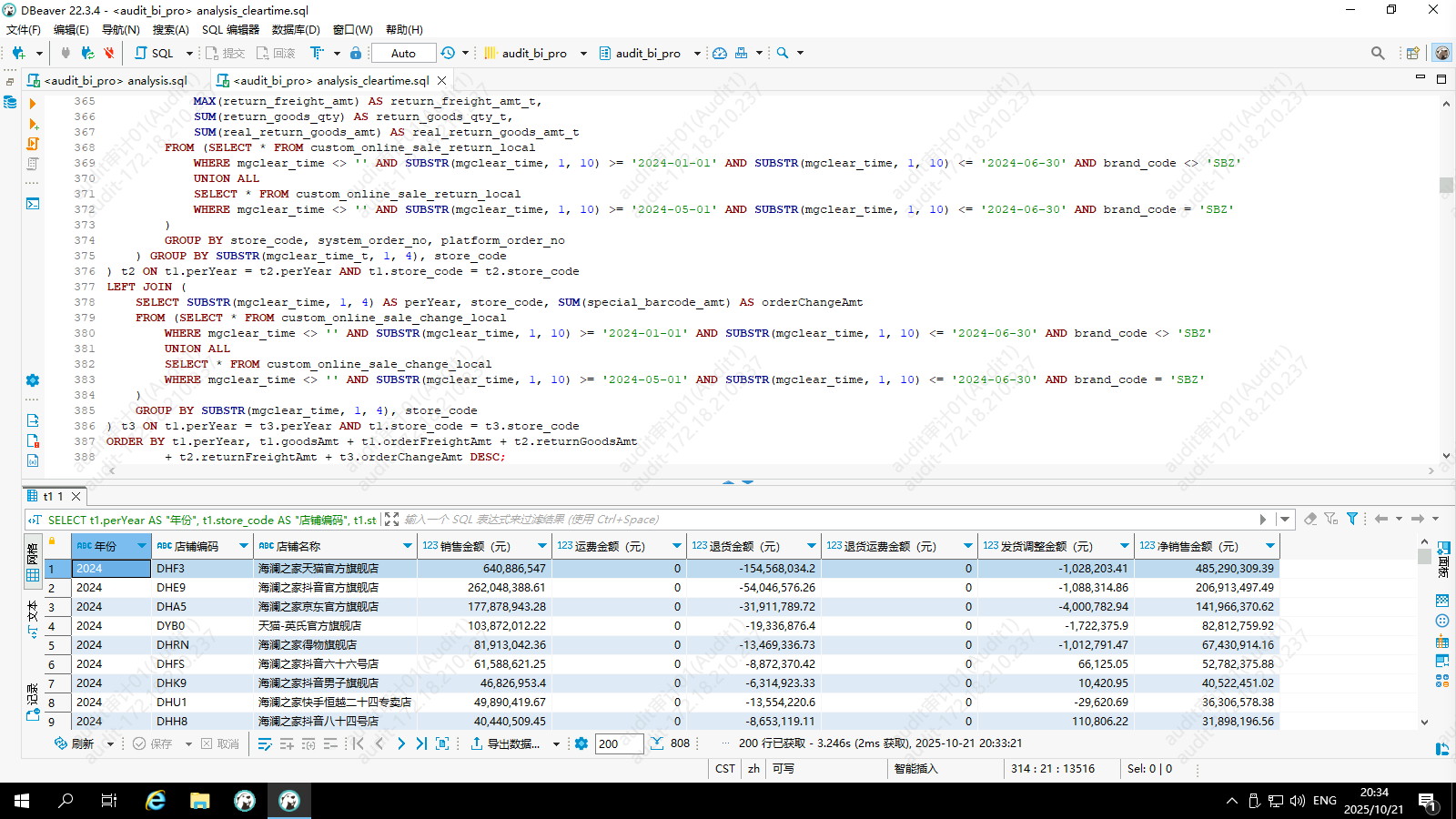Go to the next results page arrow
1456x819 pixels.
(x=401, y=743)
